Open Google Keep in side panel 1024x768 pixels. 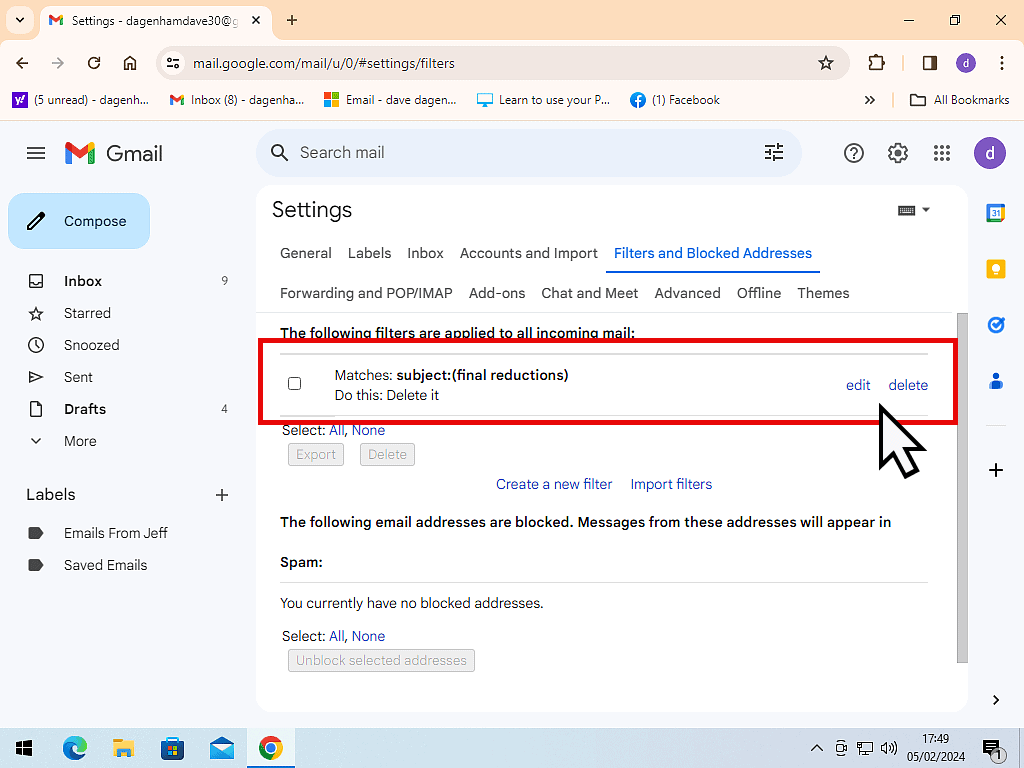(x=995, y=269)
